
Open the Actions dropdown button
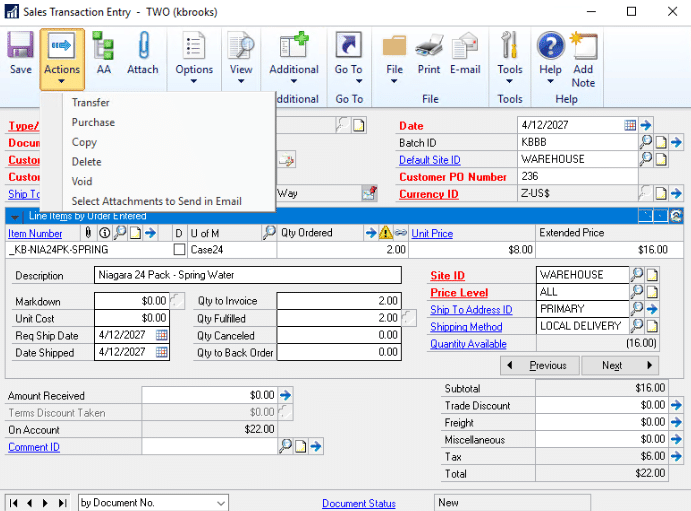coord(62,59)
